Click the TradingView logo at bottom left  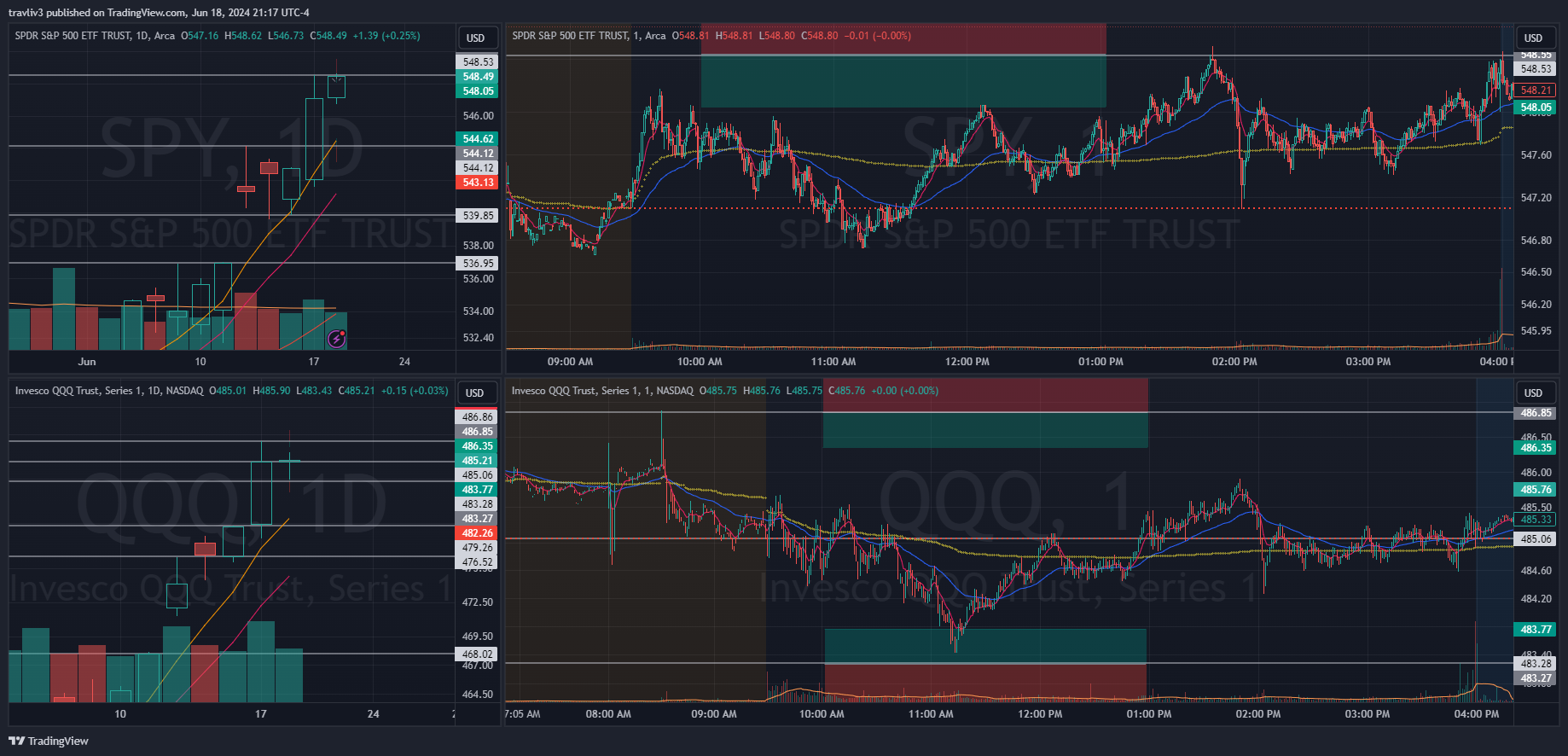pos(49,741)
